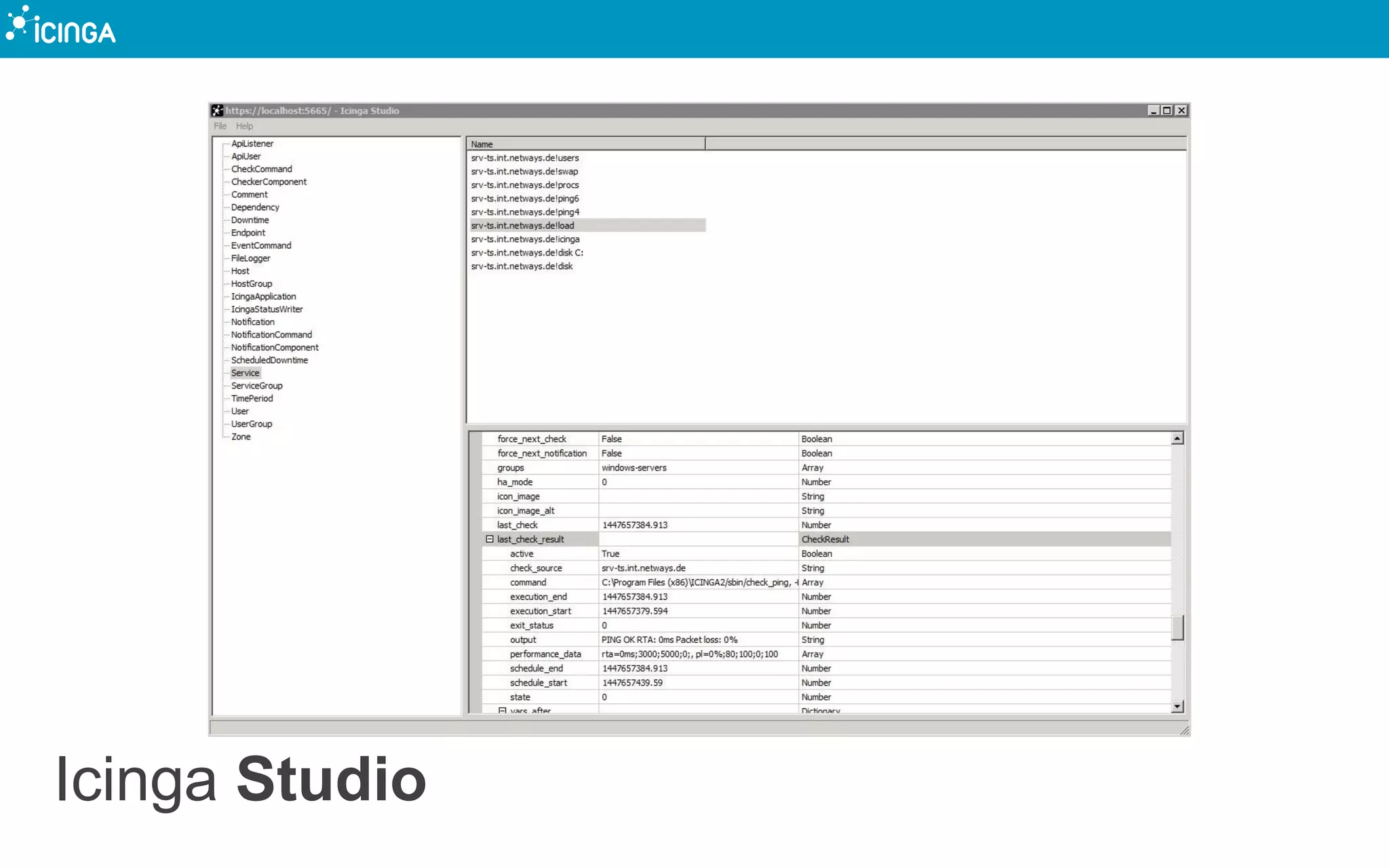Click the window resize grip corner

point(1183,730)
